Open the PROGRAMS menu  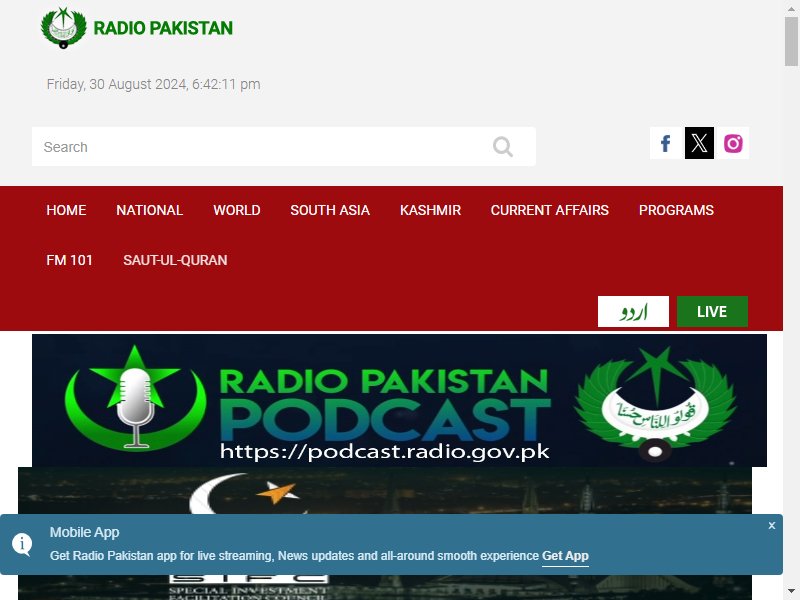click(x=676, y=210)
